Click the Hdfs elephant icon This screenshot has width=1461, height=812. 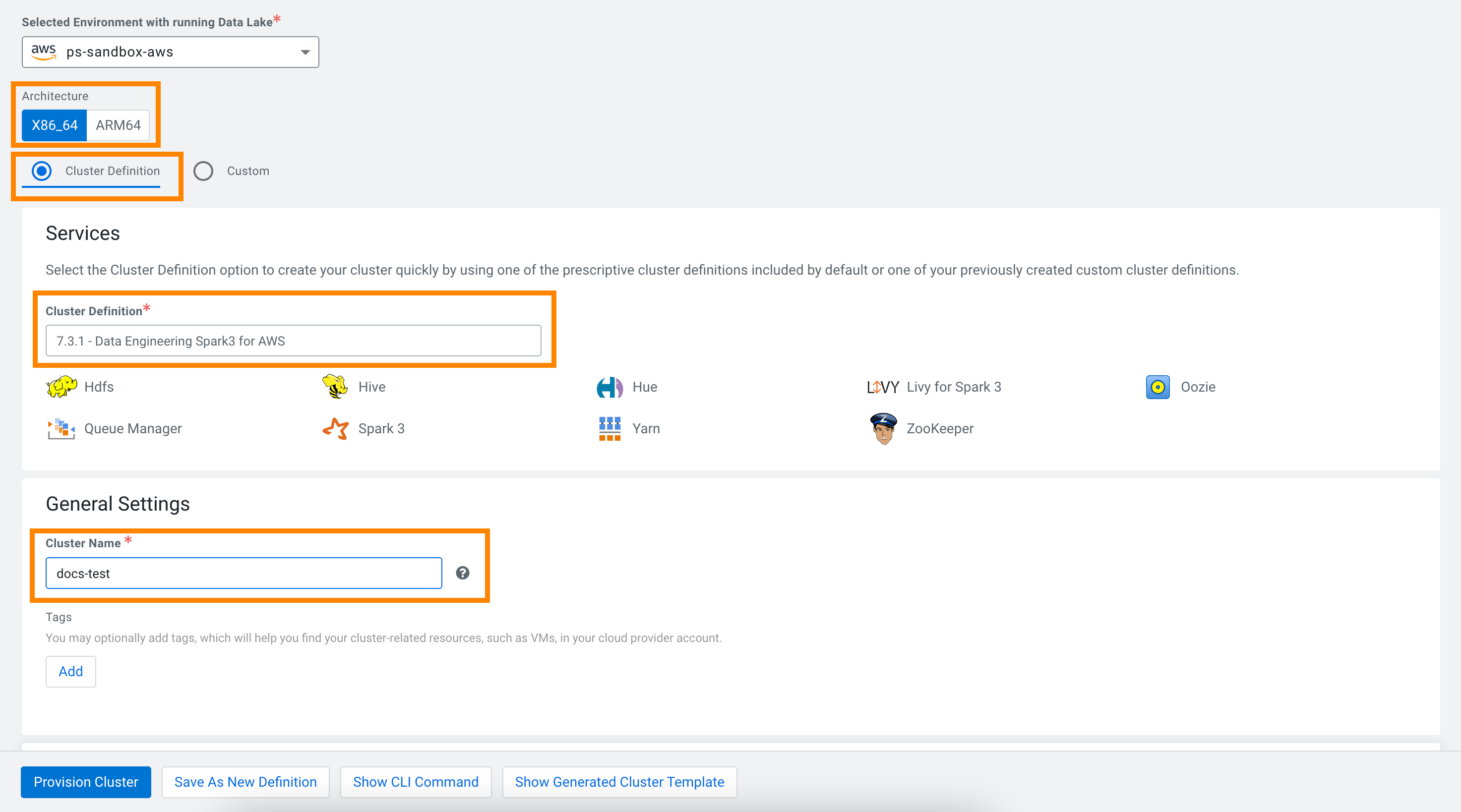[x=61, y=387]
